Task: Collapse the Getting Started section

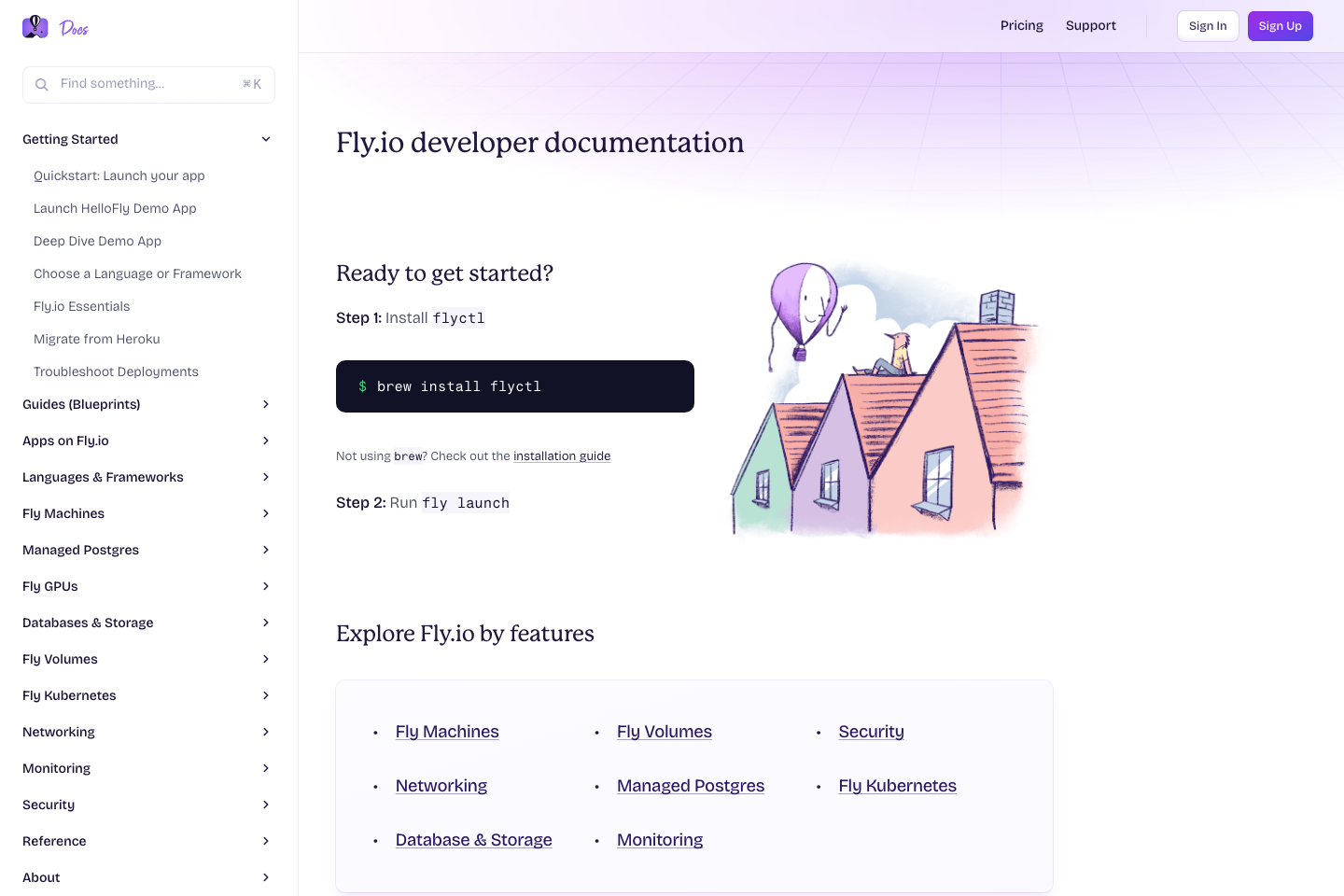Action: (x=266, y=138)
